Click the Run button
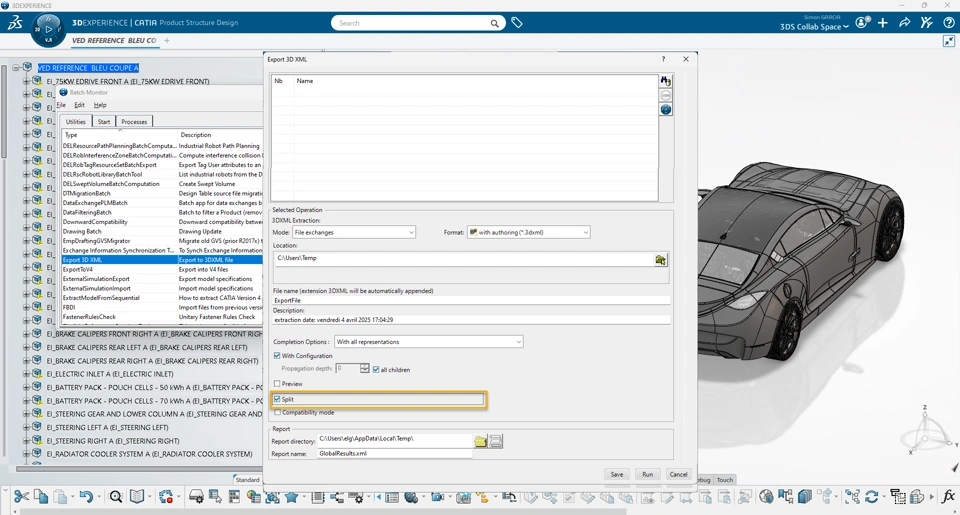The image size is (960, 515). click(648, 474)
